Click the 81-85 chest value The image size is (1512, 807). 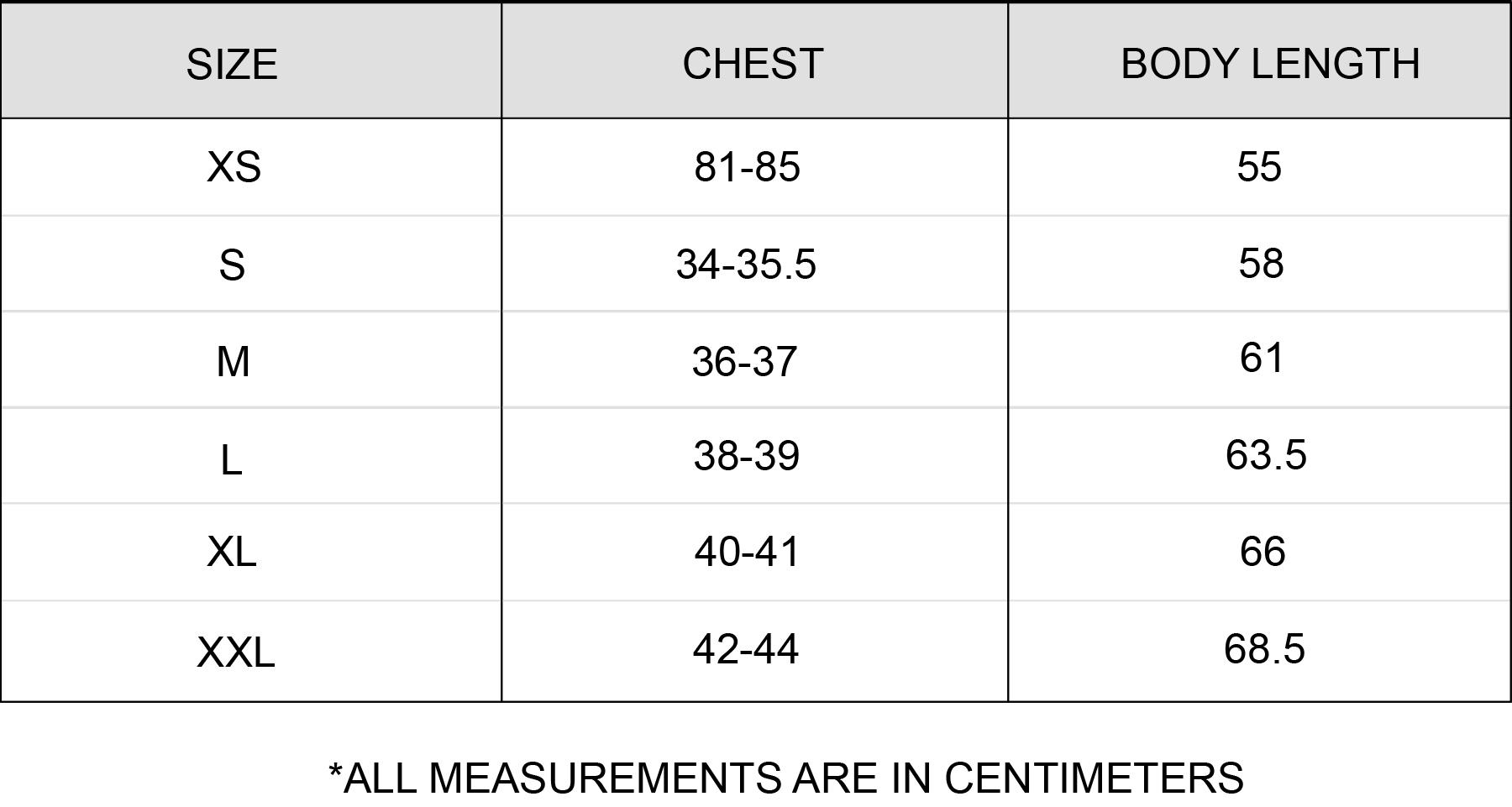(x=747, y=166)
